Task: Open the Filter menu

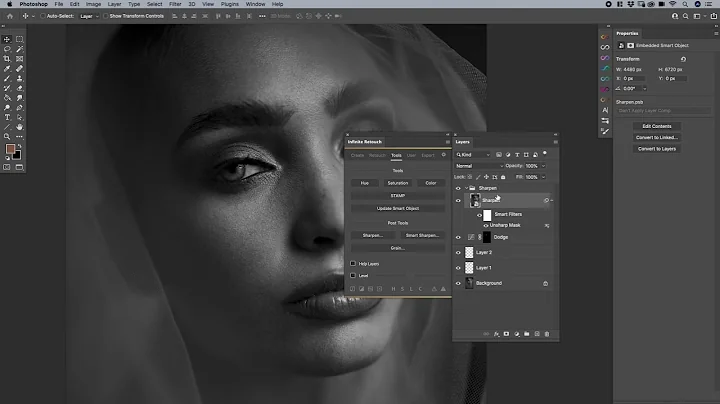Action: [x=175, y=4]
